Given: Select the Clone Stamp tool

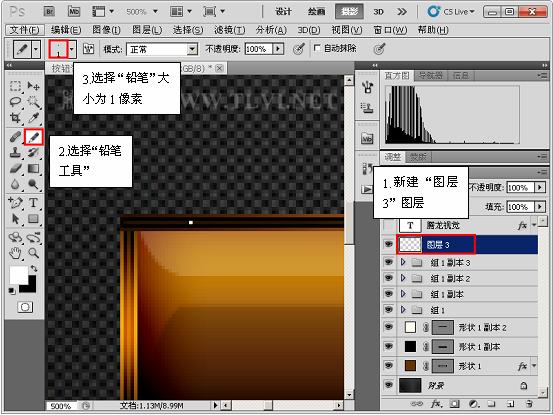Looking at the screenshot, I should tap(15, 152).
